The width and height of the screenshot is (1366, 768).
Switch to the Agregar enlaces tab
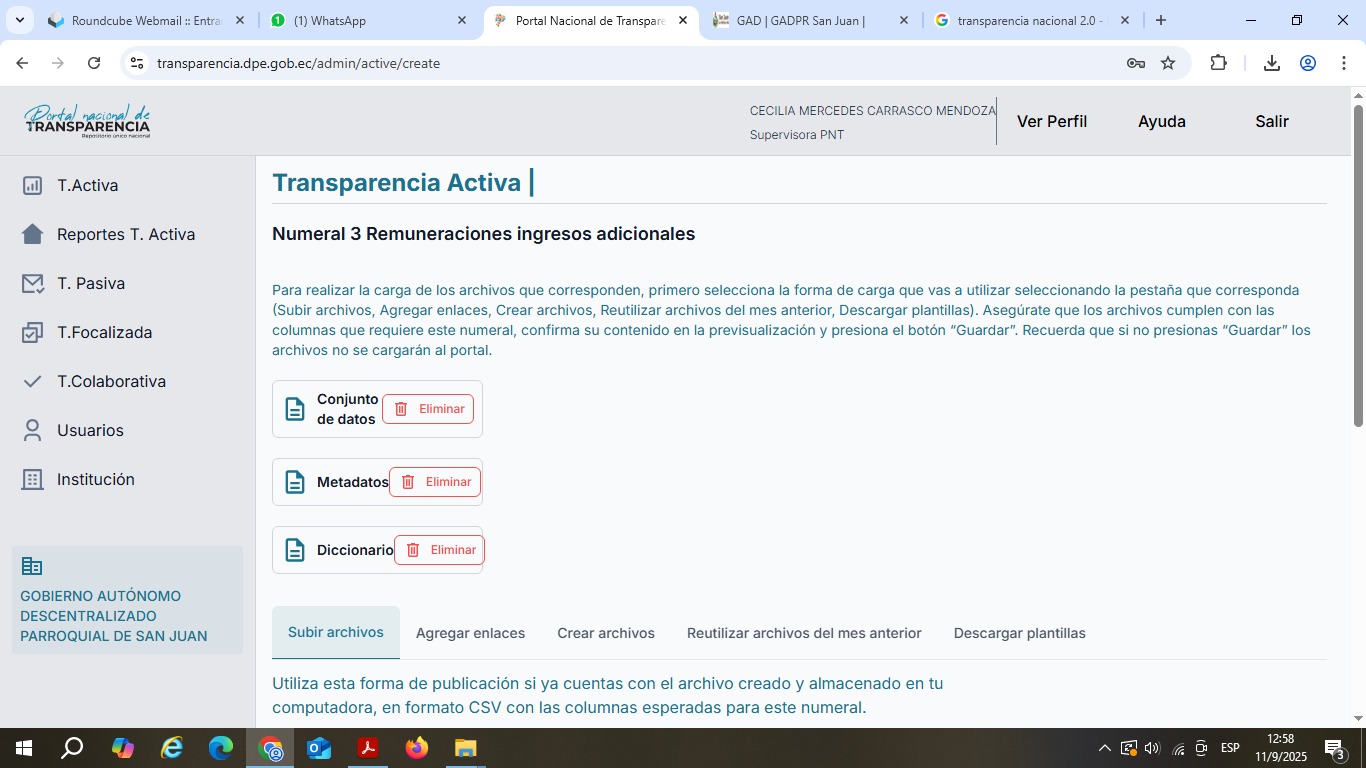coord(470,633)
